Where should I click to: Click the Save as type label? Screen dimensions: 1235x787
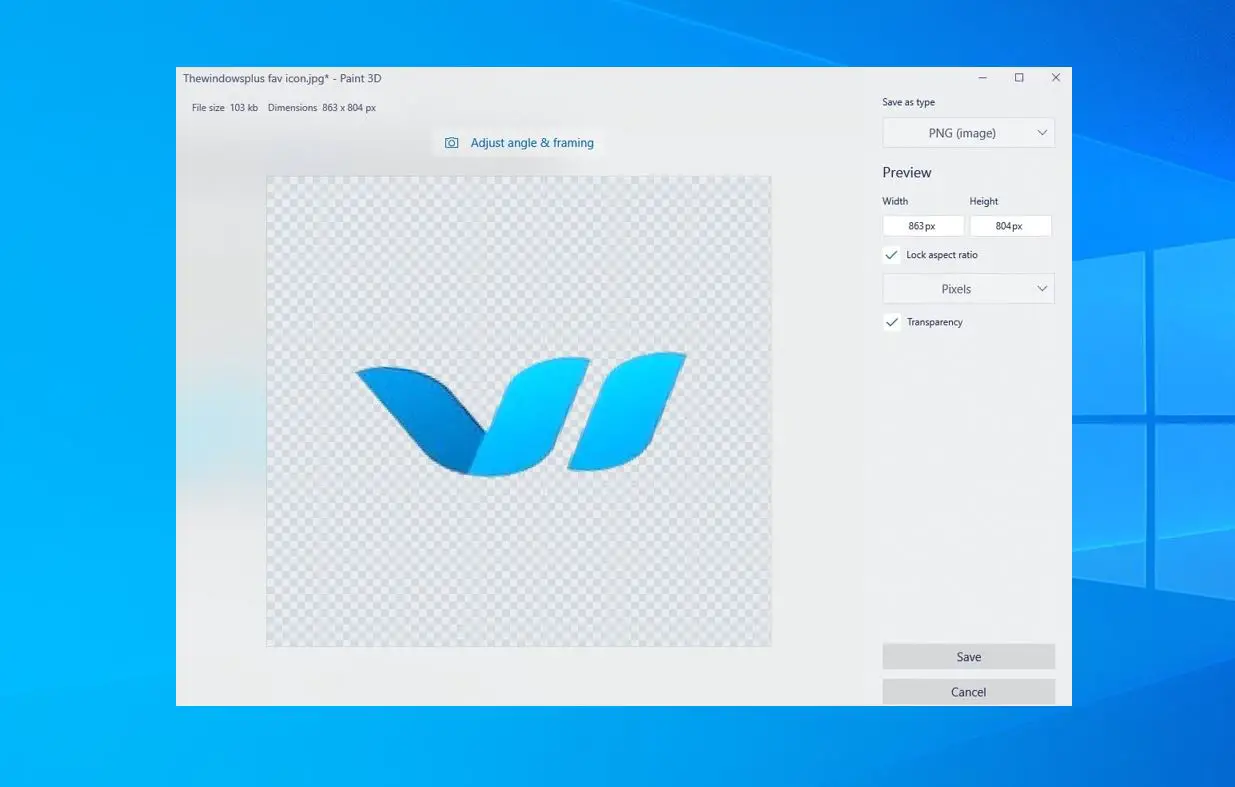[909, 102]
